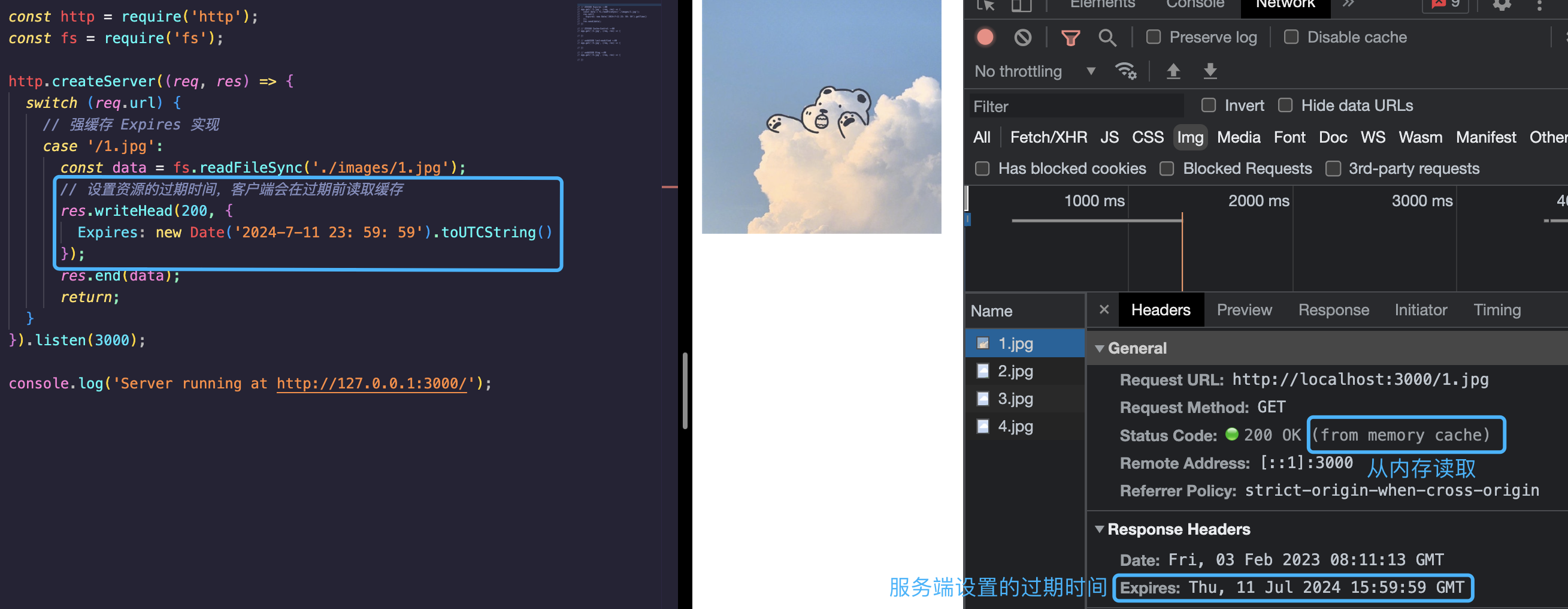The height and width of the screenshot is (609, 1568).
Task: Open DevTools settings gear
Action: point(1502,5)
